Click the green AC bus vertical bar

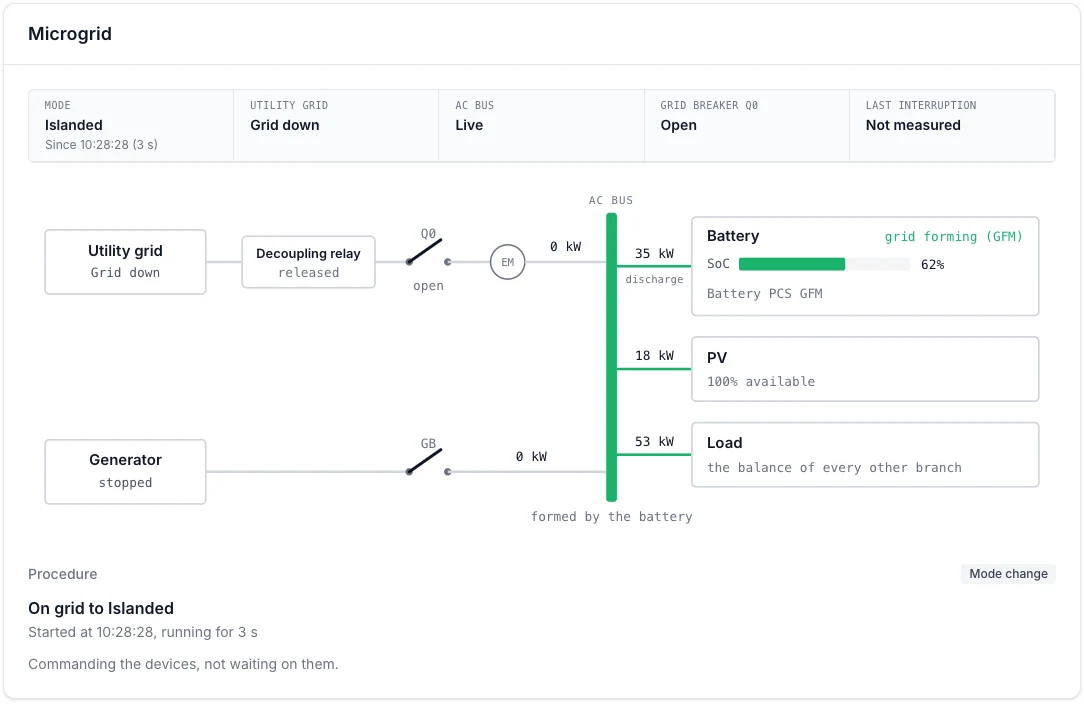click(611, 357)
